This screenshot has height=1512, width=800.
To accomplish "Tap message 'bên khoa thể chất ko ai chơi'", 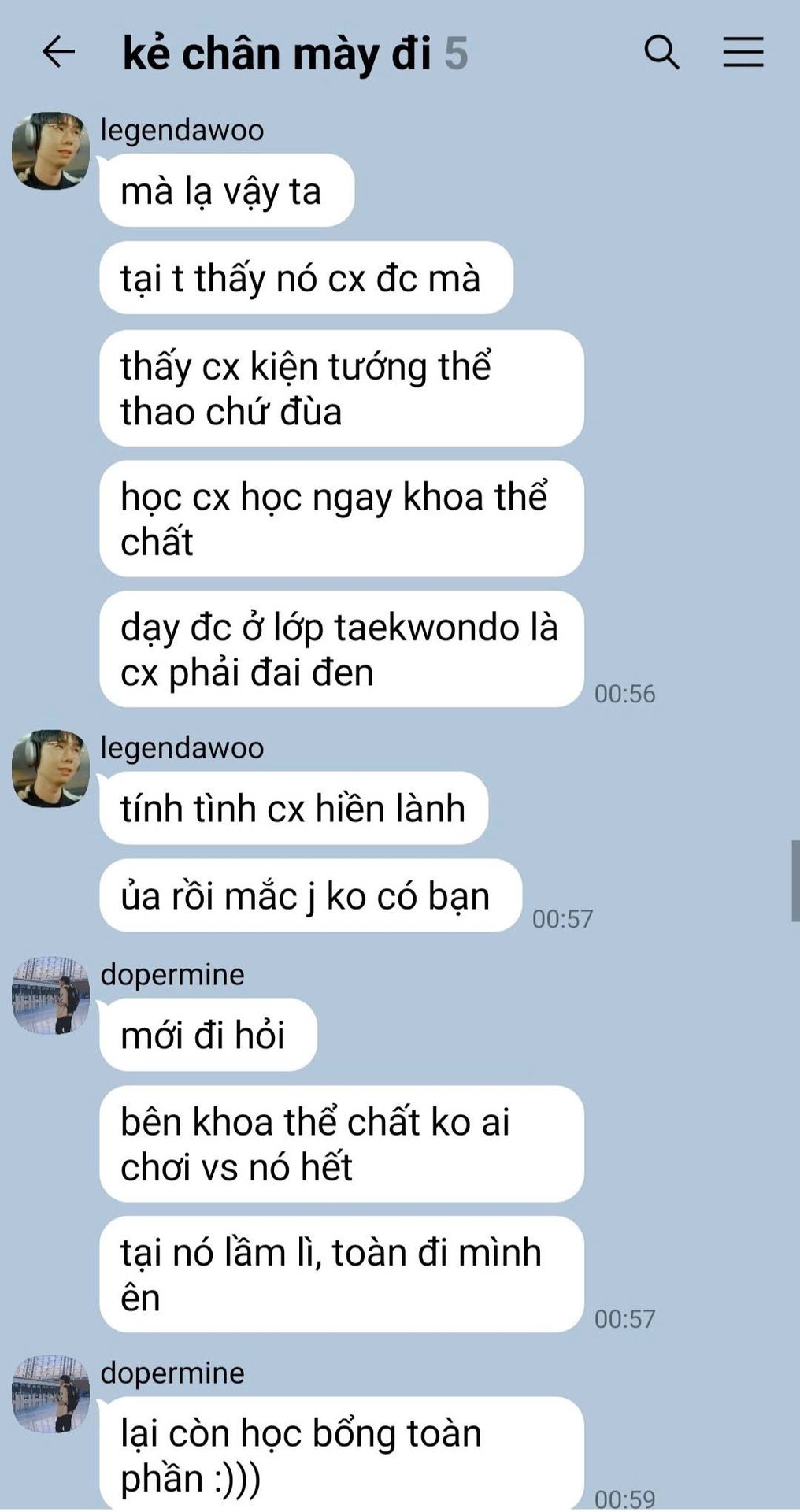I will [x=342, y=1143].
